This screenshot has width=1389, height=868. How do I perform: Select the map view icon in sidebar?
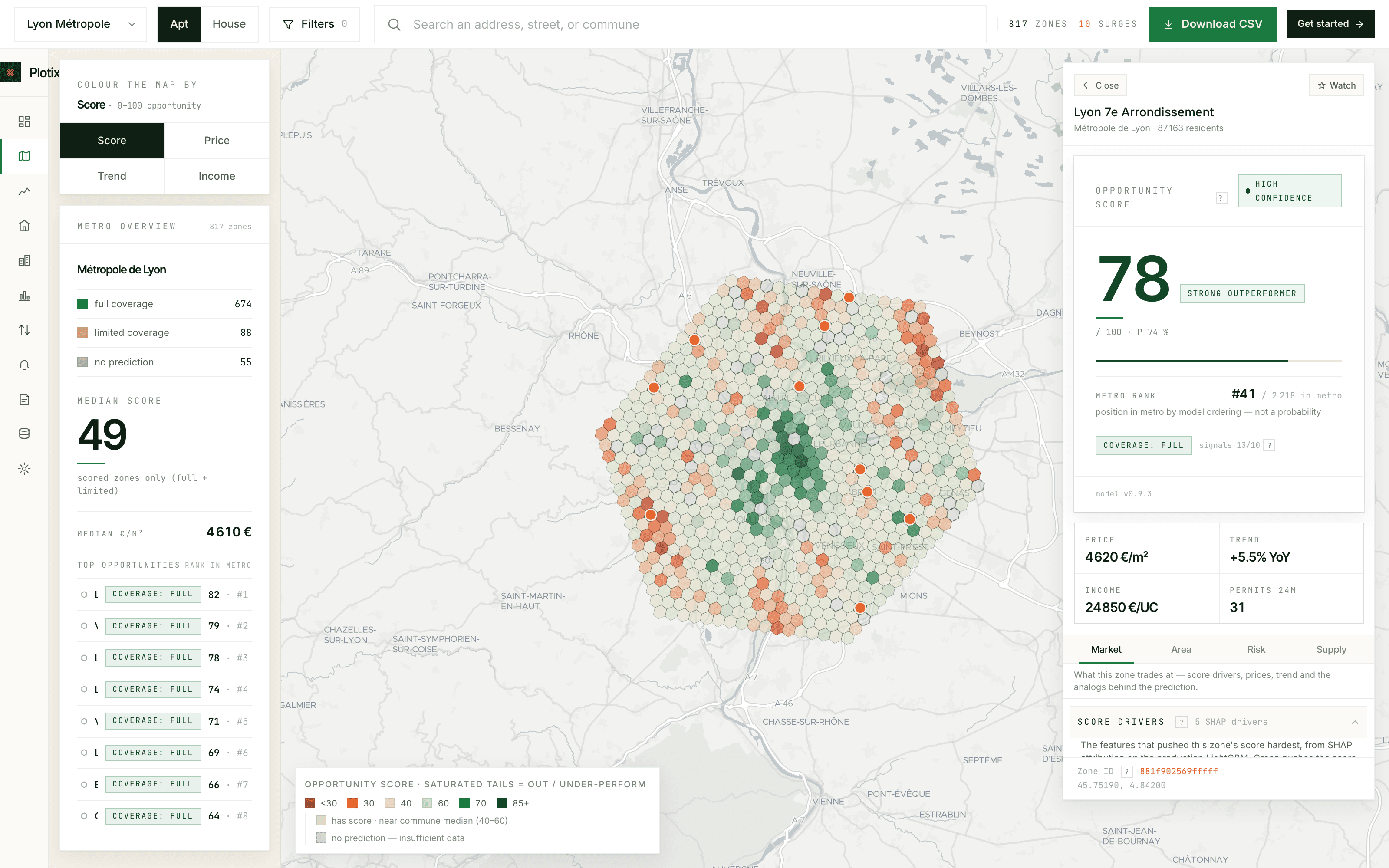click(x=24, y=156)
